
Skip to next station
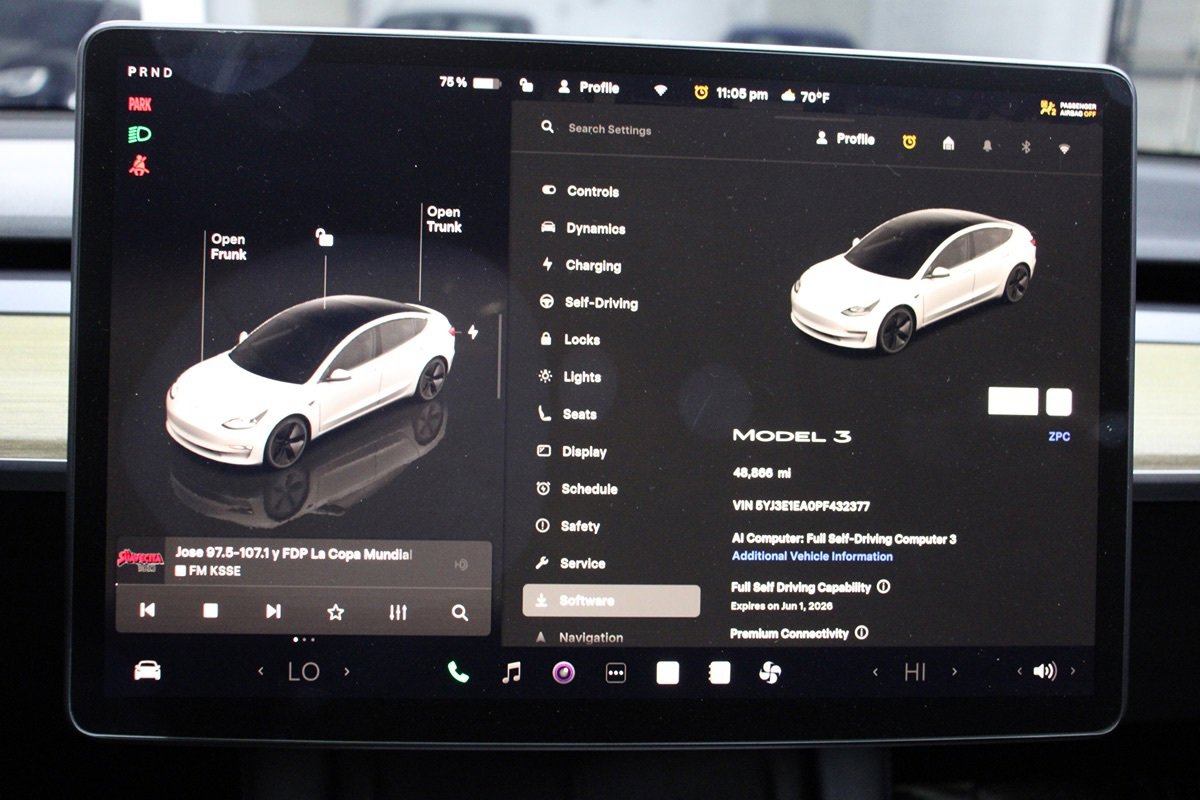click(273, 611)
